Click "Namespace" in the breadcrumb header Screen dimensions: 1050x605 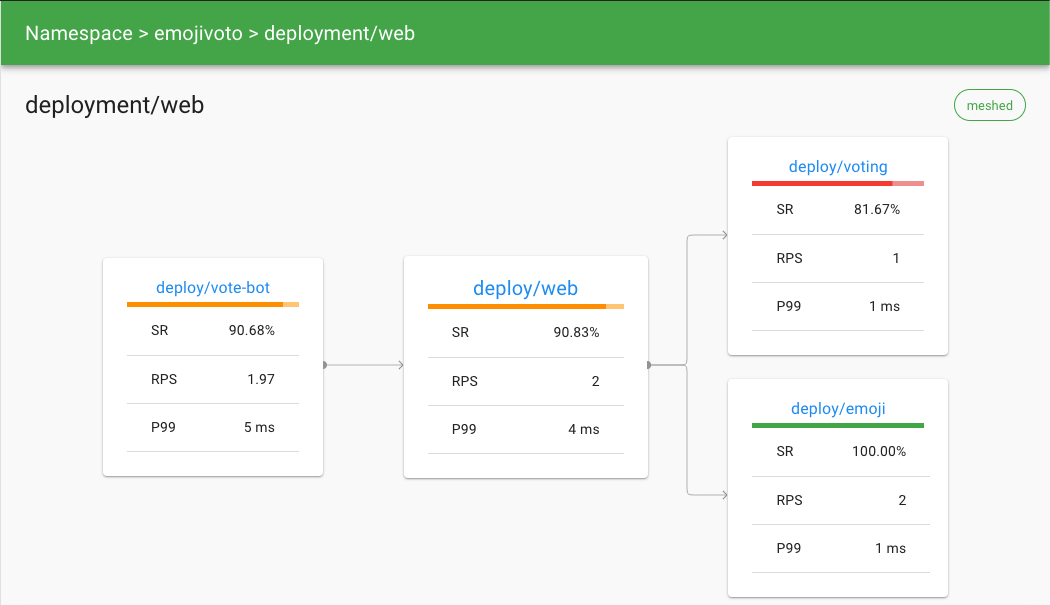tap(78, 33)
